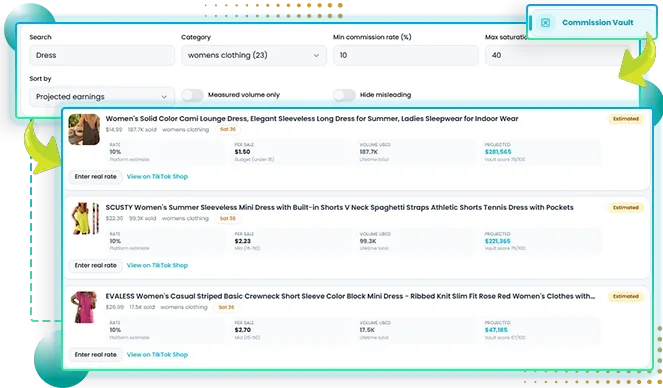Open View on TikTok Shop for Cami Lounge Dress

point(157,177)
